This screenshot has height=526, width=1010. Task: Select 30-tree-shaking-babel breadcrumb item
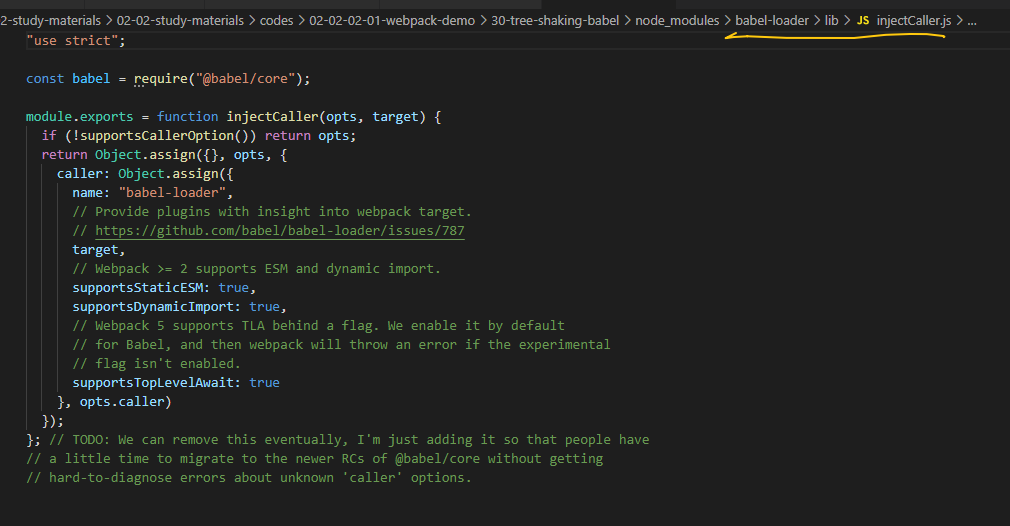tap(553, 20)
